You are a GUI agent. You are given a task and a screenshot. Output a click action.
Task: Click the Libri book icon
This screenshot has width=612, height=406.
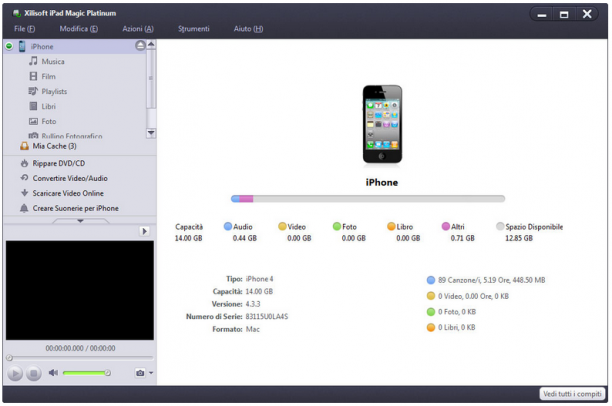click(34, 106)
